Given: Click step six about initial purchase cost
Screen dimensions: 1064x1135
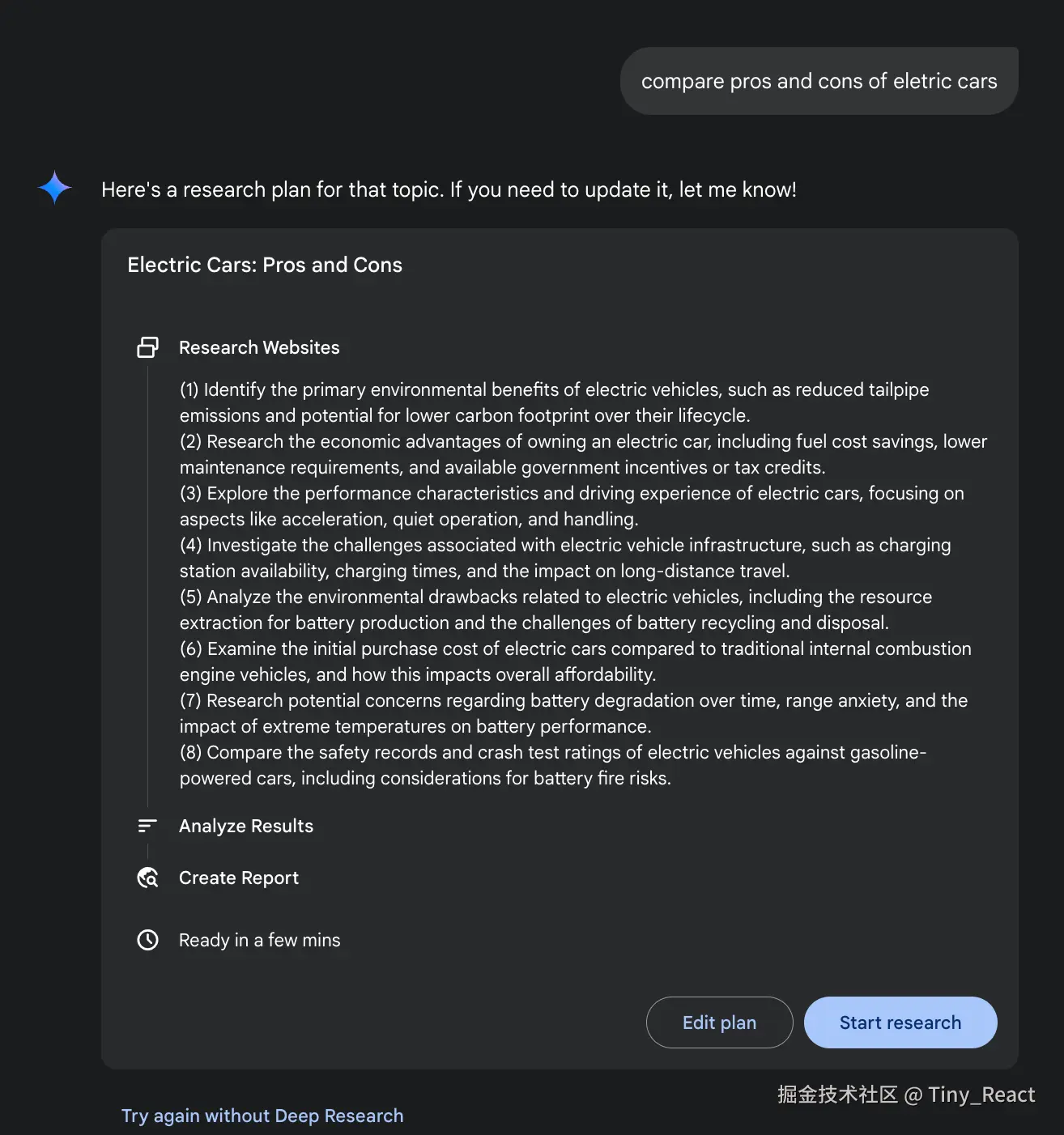Looking at the screenshot, I should [576, 661].
